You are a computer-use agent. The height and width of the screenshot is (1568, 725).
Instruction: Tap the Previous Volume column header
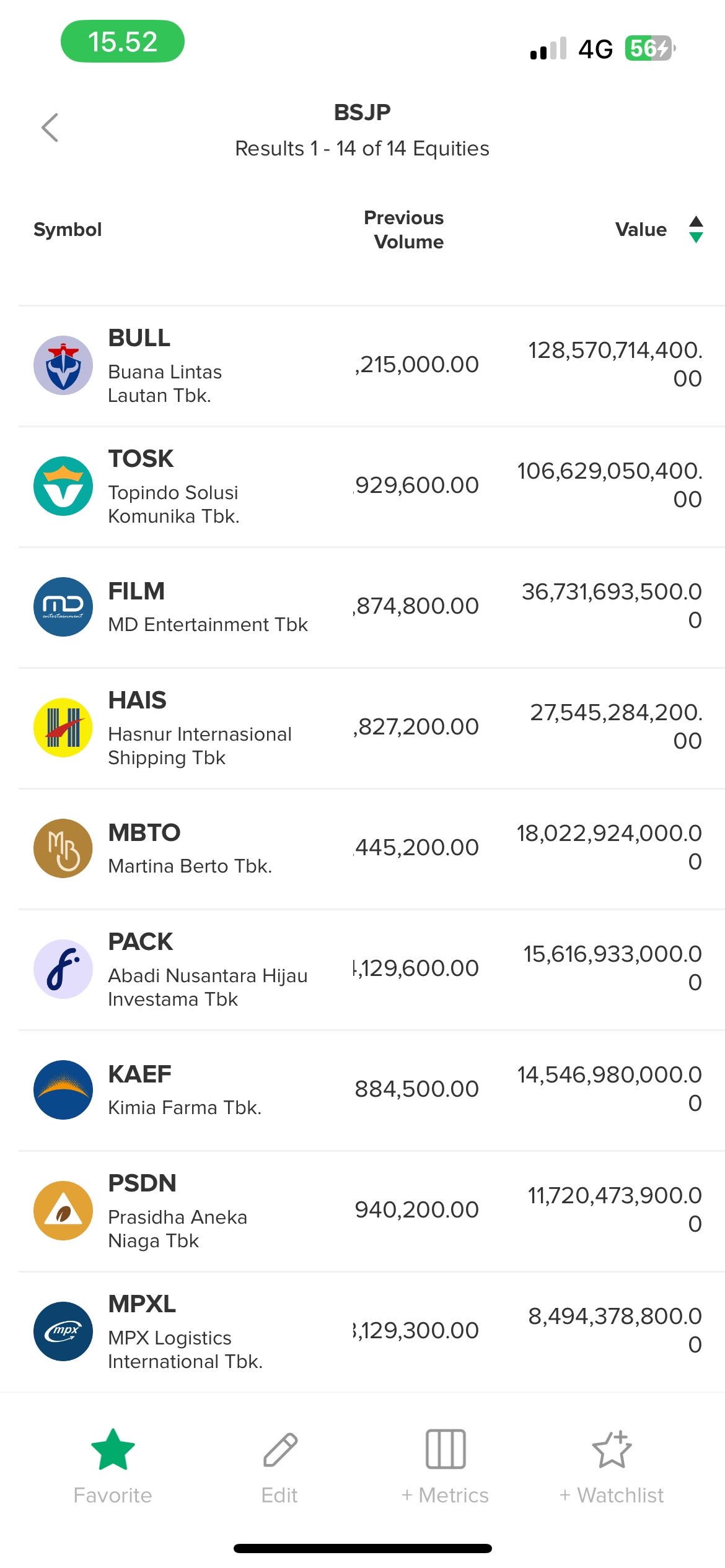pyautogui.click(x=404, y=230)
